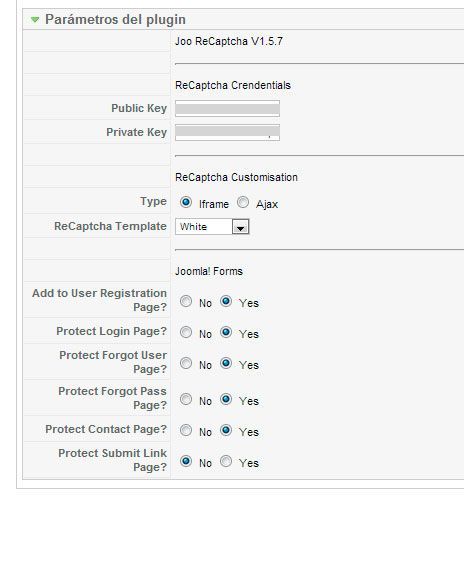Click the White template combo box
Image resolution: width=464 pixels, height=562 pixels.
[212, 227]
